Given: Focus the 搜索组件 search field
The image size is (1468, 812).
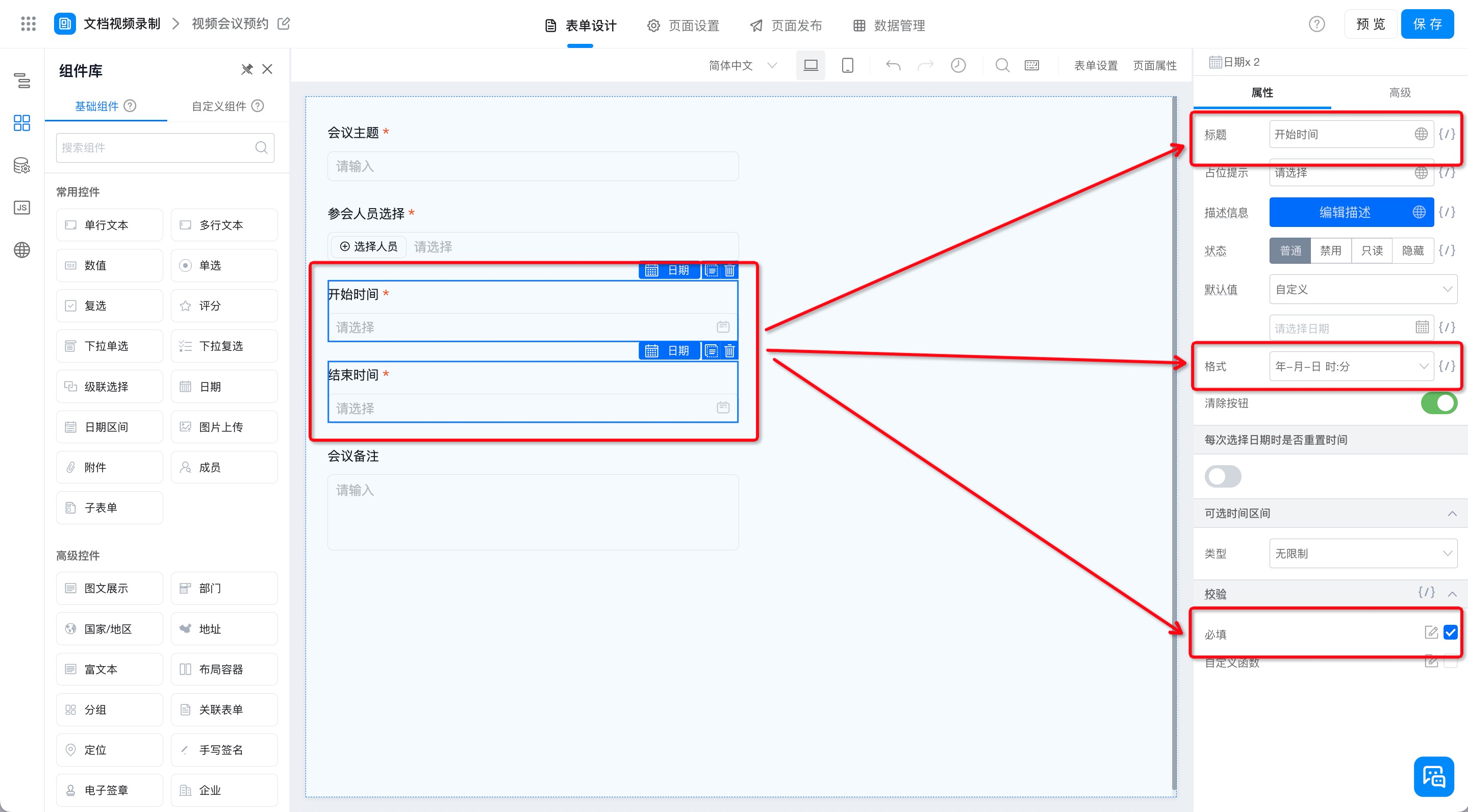Looking at the screenshot, I should tap(165, 147).
